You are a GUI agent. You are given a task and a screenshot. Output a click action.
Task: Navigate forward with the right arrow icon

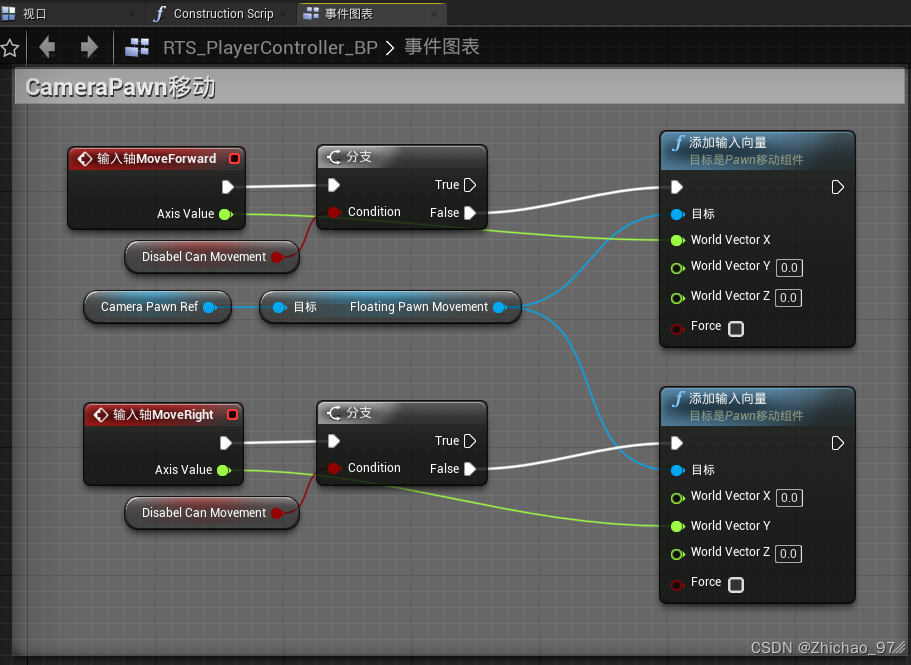tap(88, 47)
